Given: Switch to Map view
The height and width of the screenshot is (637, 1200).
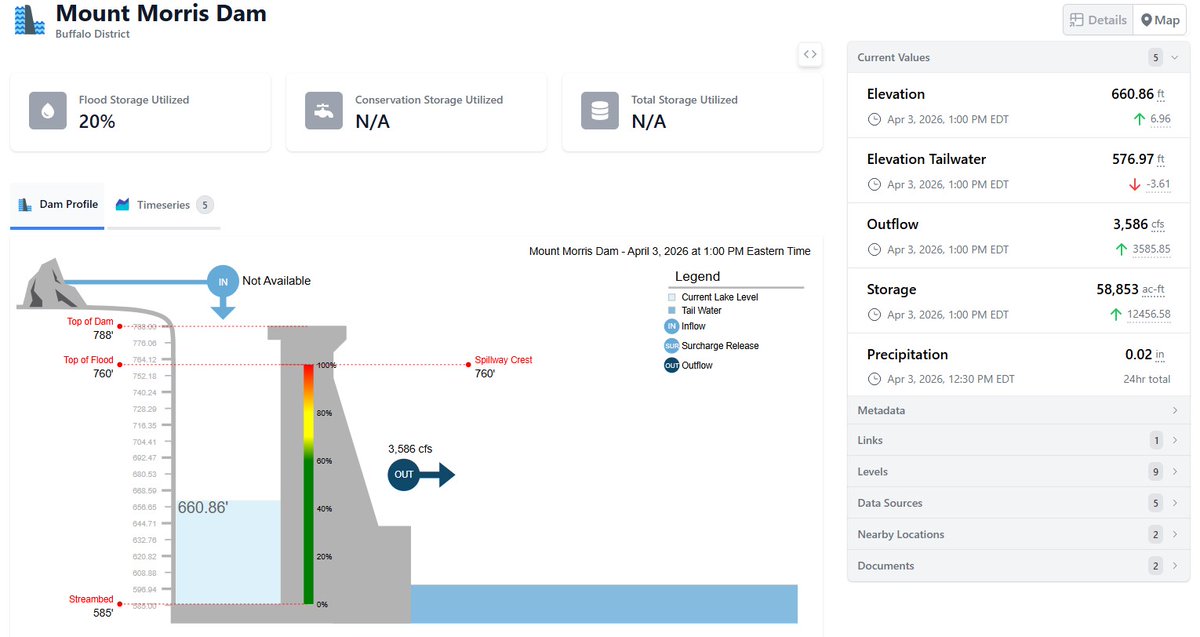Looking at the screenshot, I should point(1160,20).
